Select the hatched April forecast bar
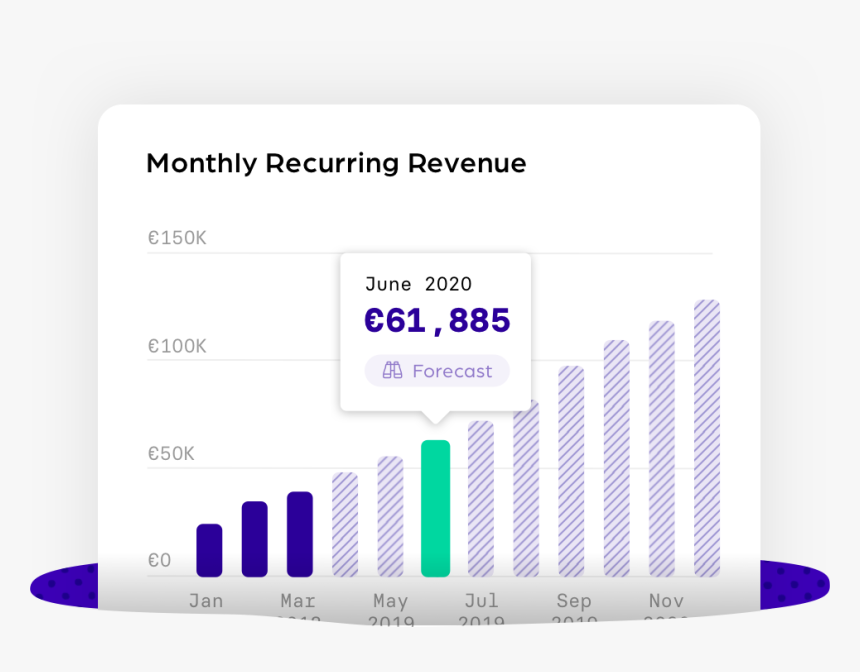Screen dimensions: 860x672 coord(345,524)
